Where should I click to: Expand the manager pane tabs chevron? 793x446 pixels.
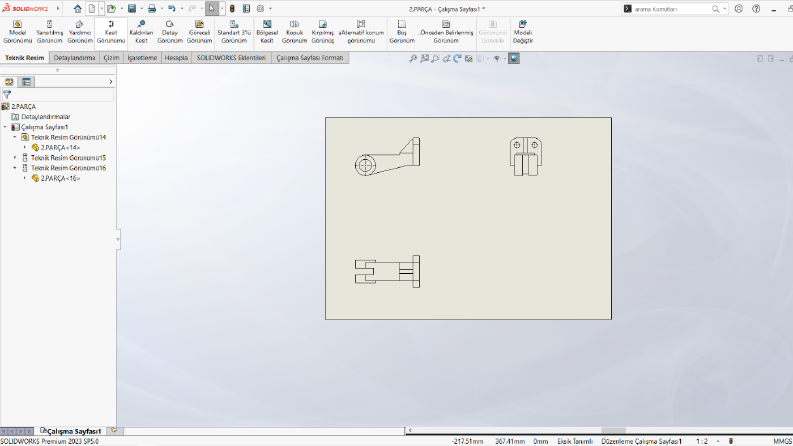(111, 82)
